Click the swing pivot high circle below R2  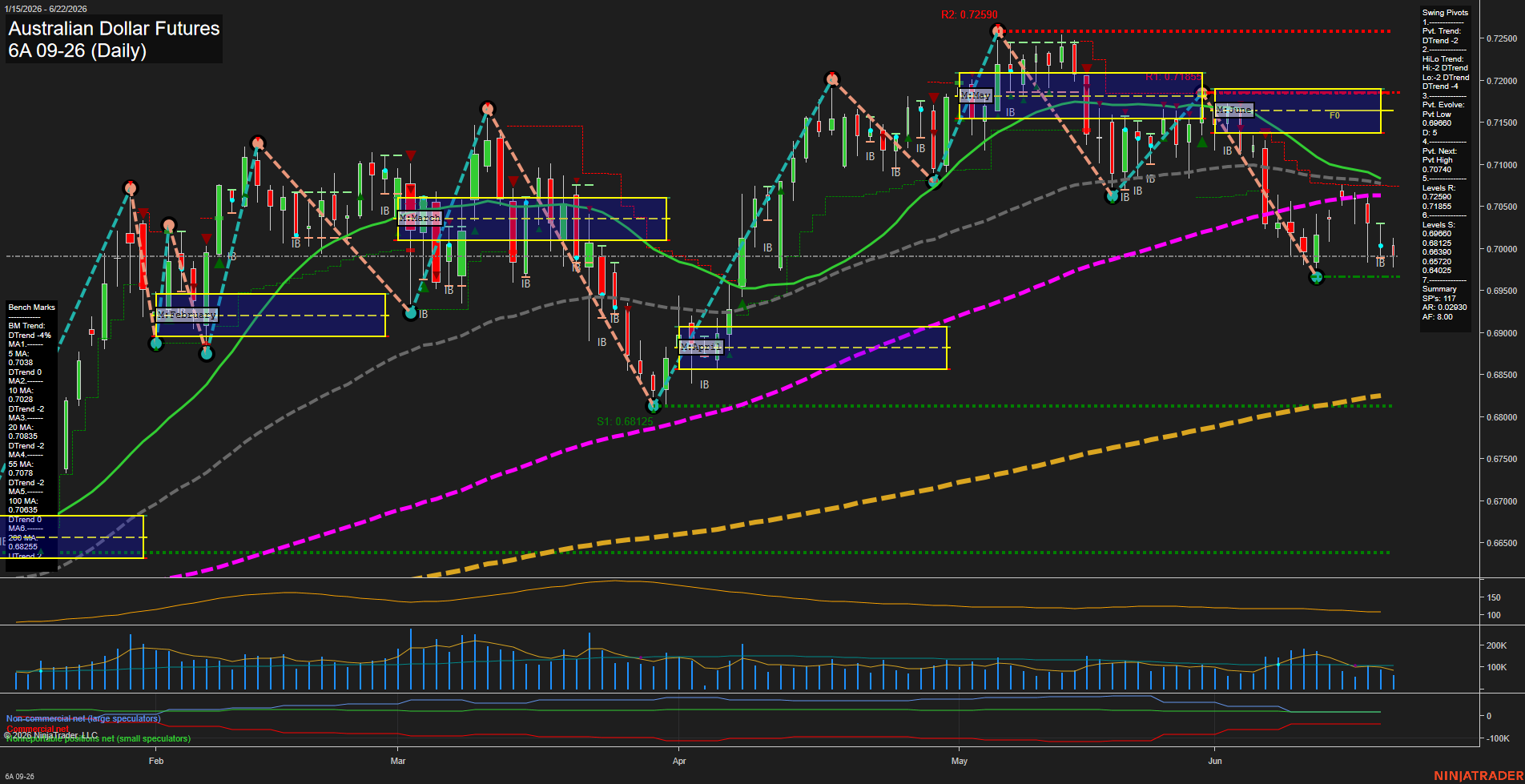pyautogui.click(x=998, y=31)
